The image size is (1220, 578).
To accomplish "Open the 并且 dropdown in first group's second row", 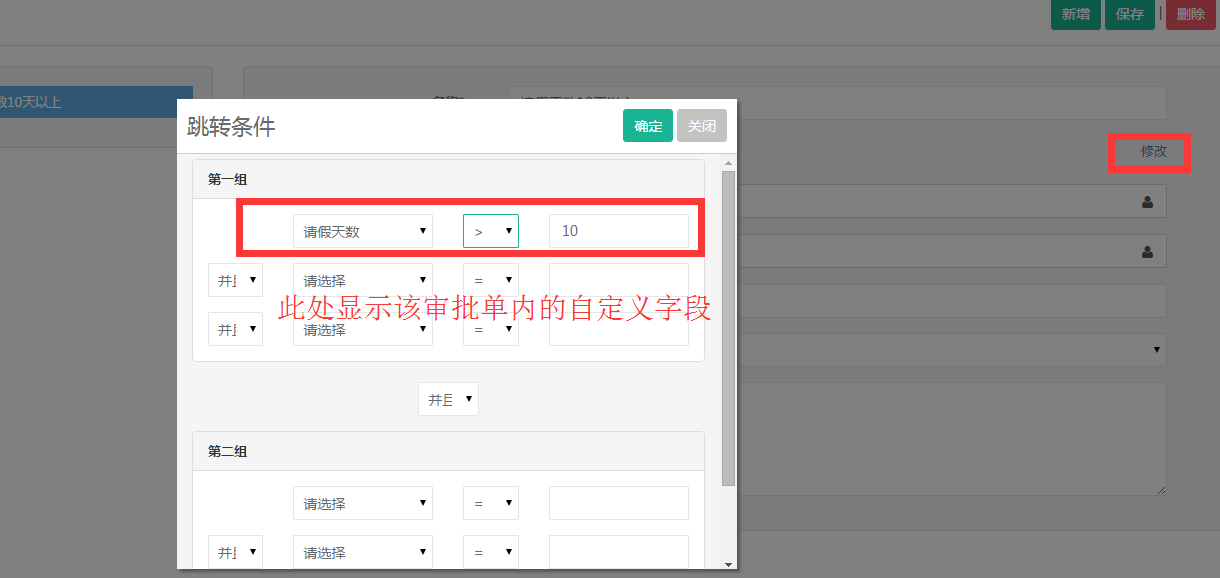I will coord(235,280).
